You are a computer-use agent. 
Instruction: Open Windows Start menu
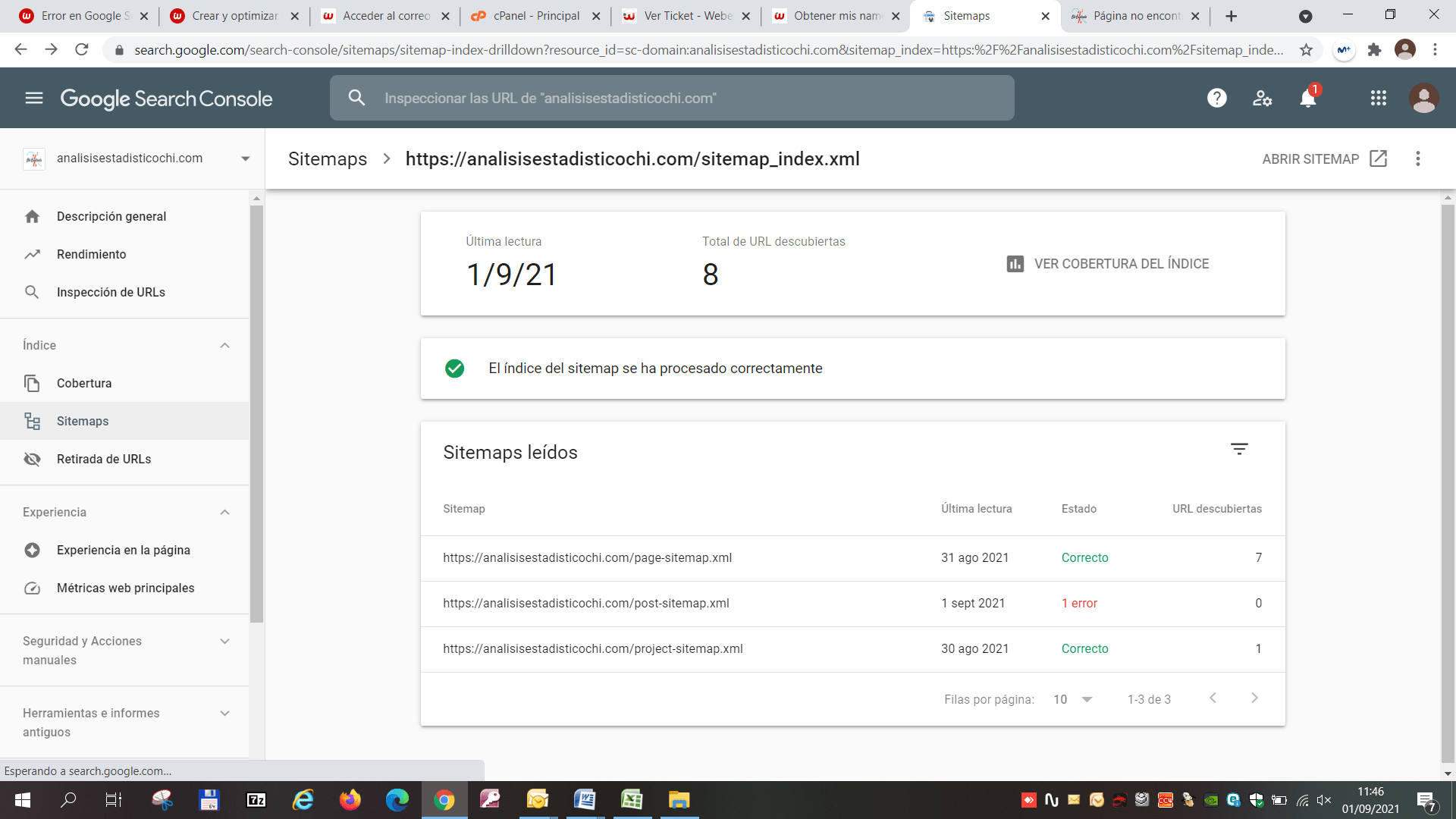coord(22,800)
